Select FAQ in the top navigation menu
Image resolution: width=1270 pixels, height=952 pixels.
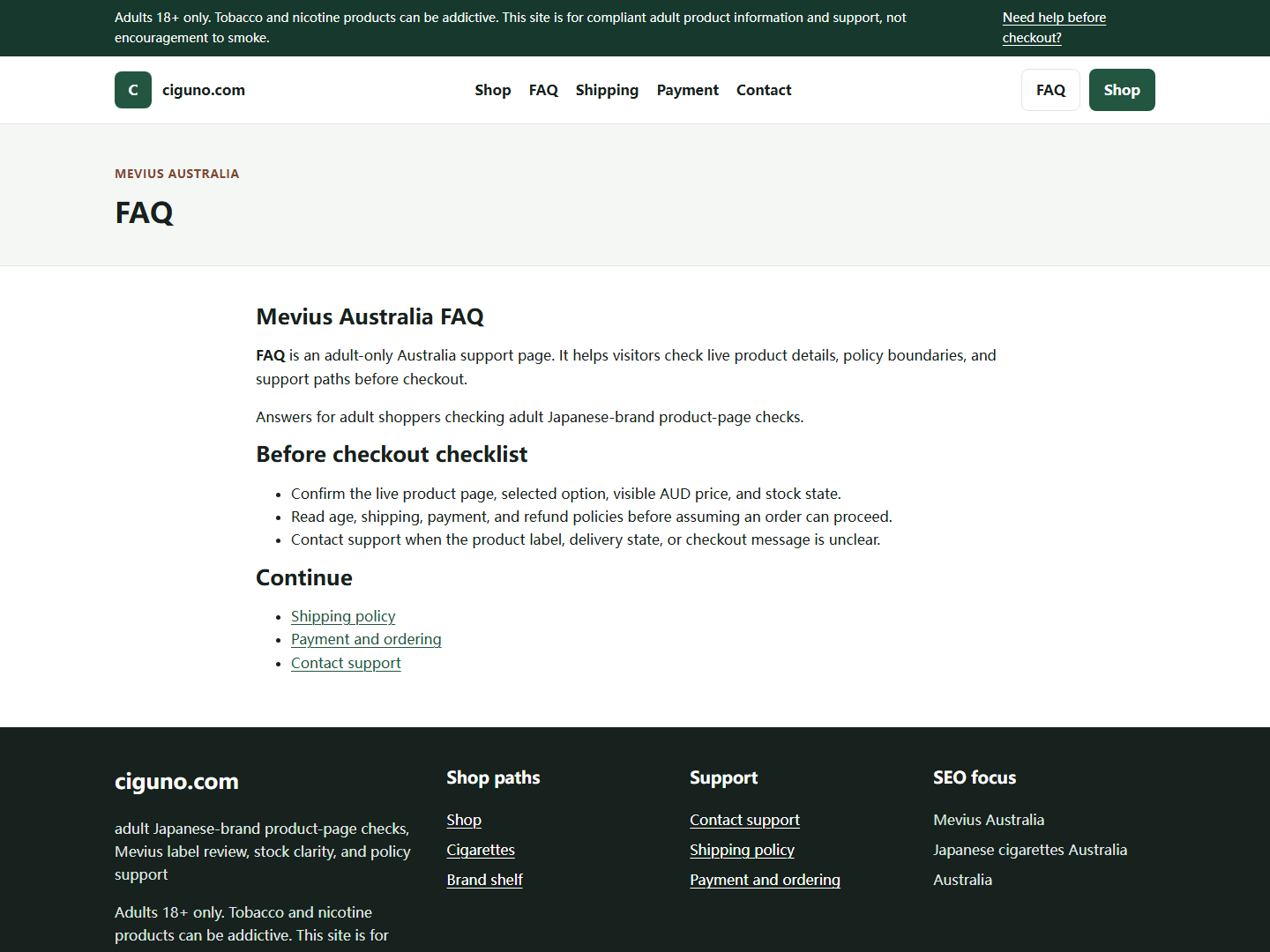pos(543,90)
